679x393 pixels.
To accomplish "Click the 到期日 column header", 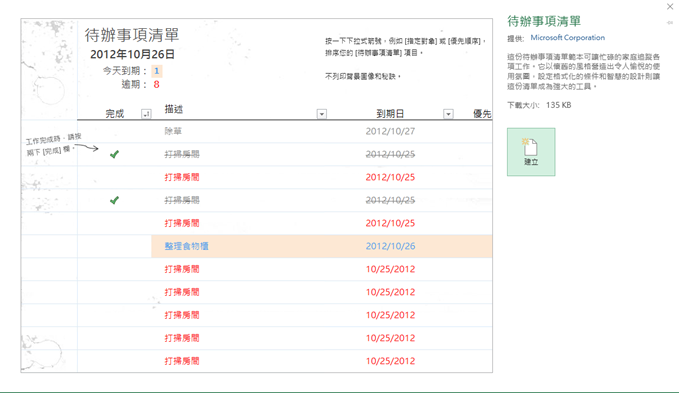I will tap(390, 114).
